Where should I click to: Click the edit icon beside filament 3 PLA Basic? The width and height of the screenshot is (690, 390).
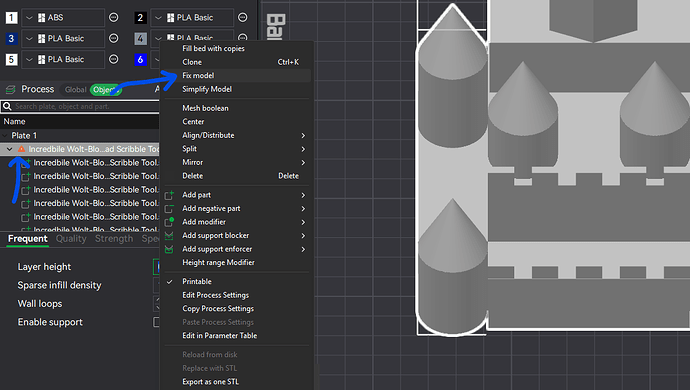[114, 38]
